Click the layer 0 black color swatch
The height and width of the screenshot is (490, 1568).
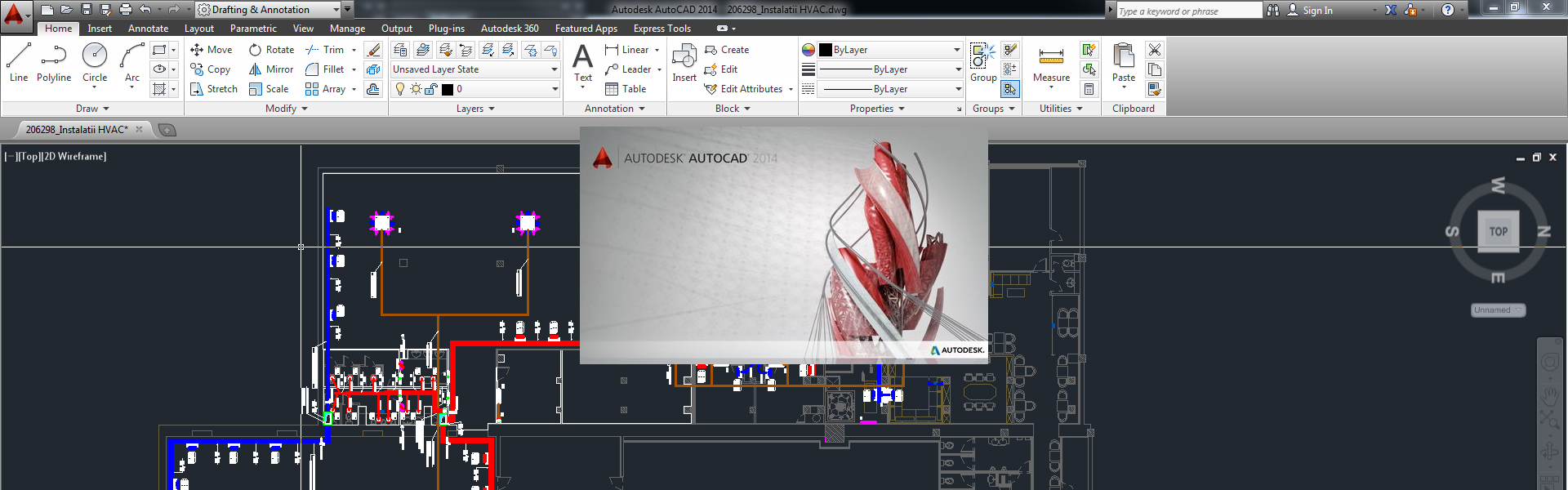click(x=448, y=89)
